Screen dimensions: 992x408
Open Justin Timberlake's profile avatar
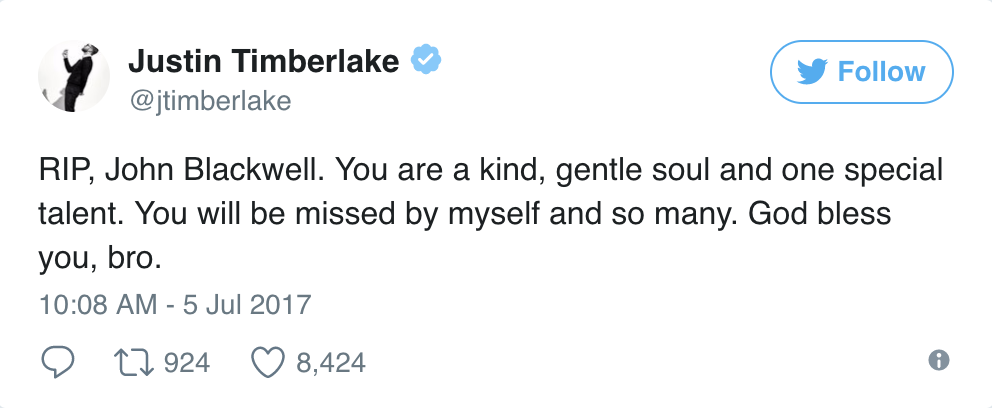pyautogui.click(x=72, y=79)
